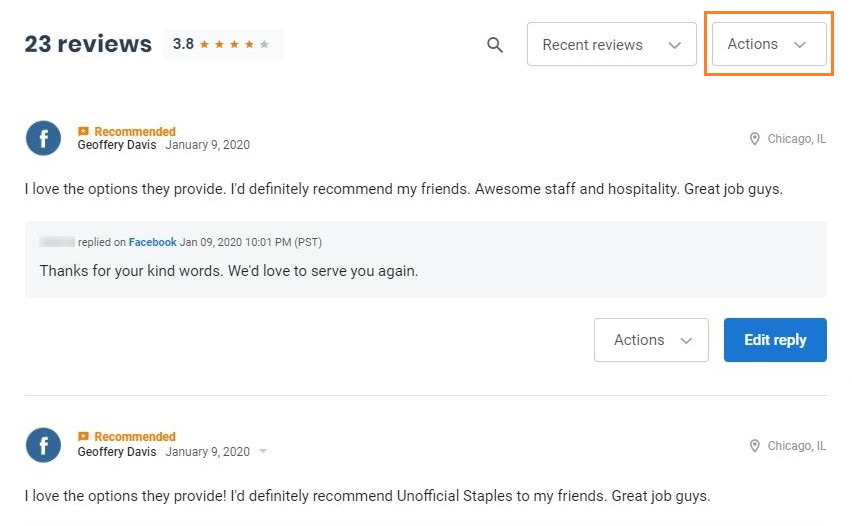Click the location pin icon on the first review

tap(755, 139)
